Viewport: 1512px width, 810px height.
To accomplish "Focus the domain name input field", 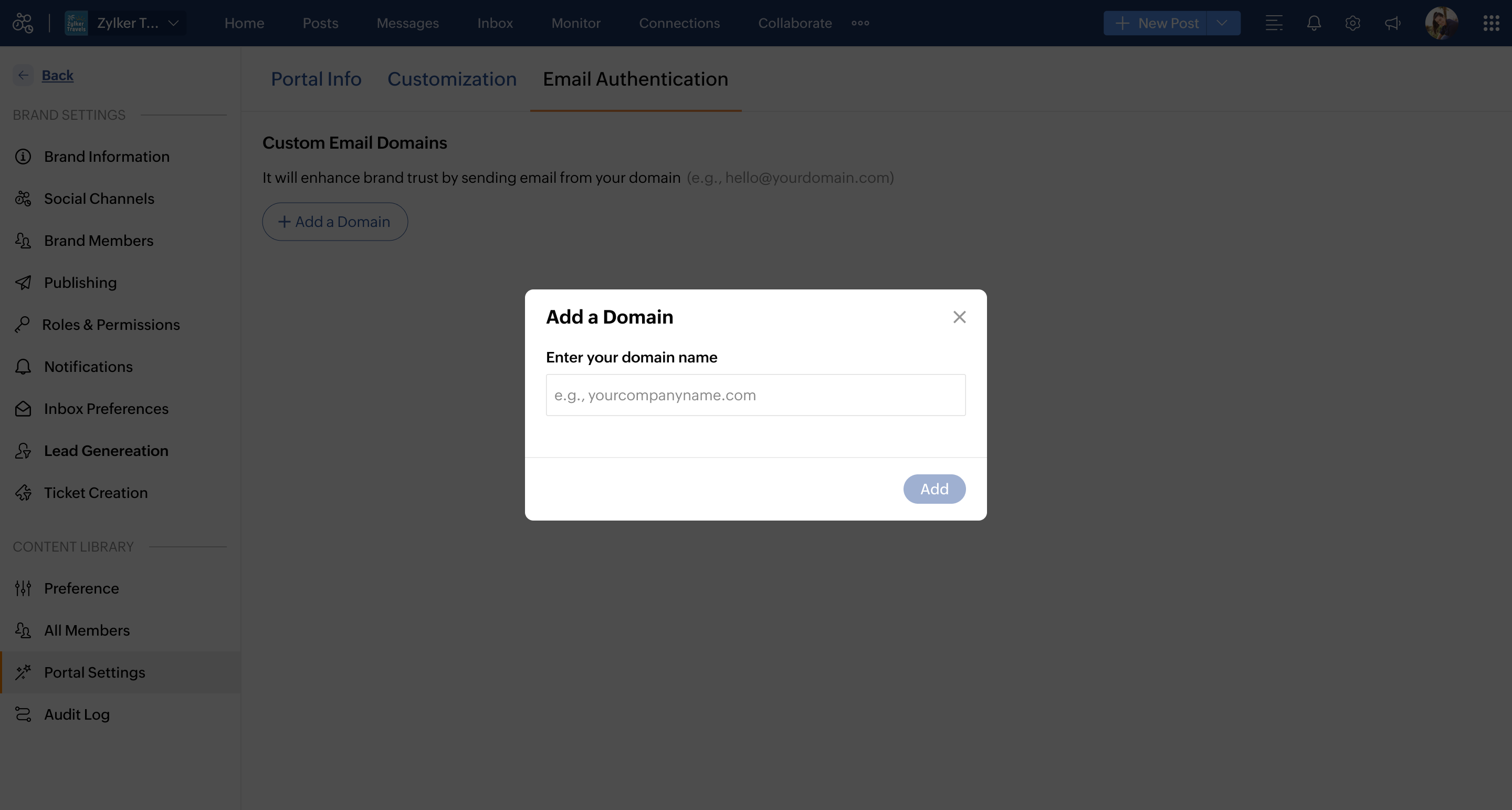I will (755, 394).
